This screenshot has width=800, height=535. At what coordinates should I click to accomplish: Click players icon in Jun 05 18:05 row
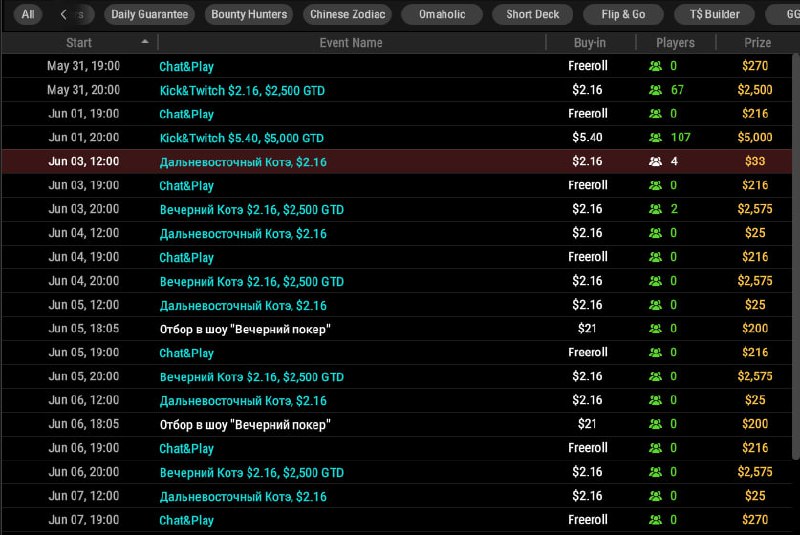tap(655, 329)
